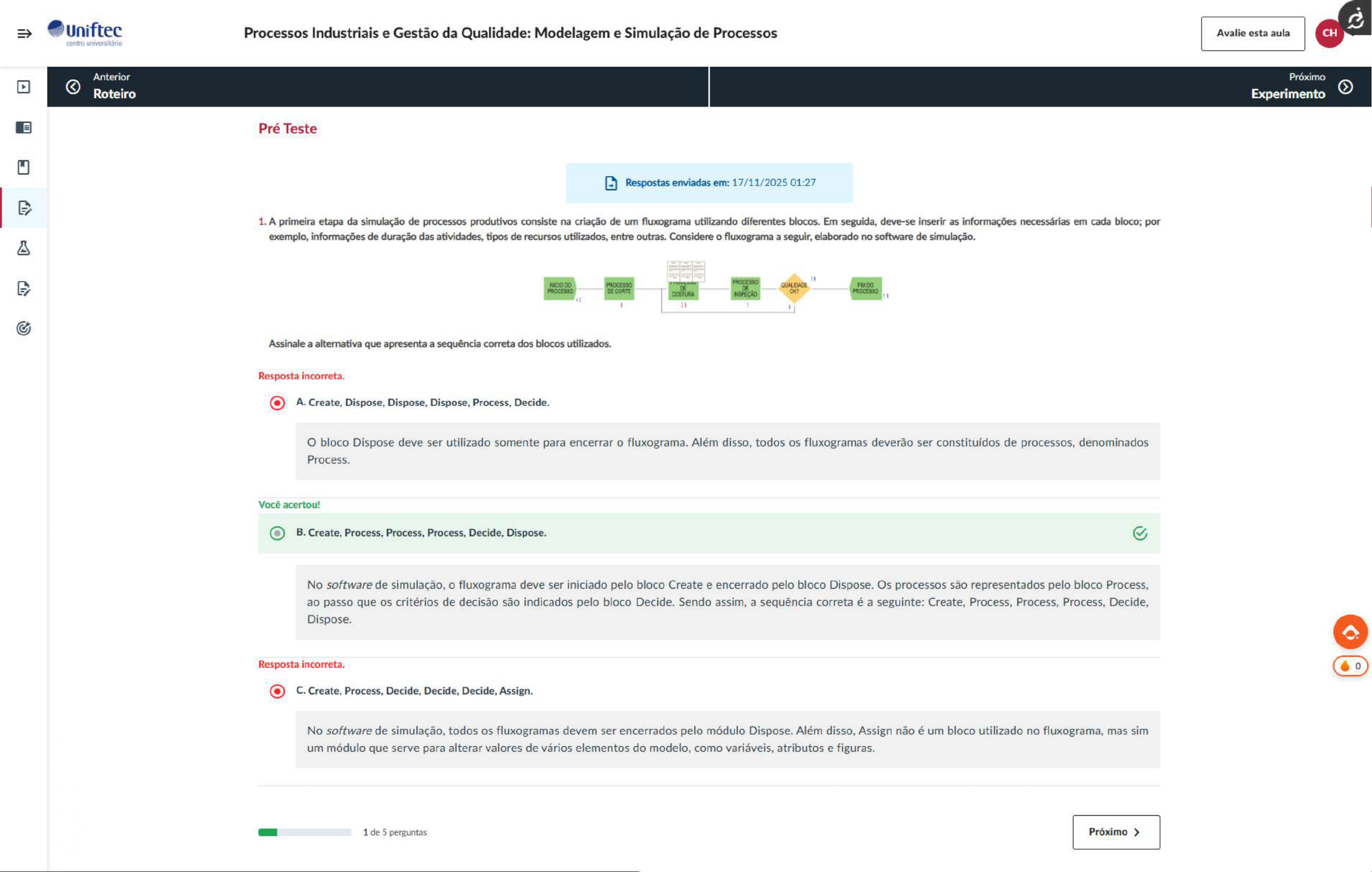The height and width of the screenshot is (872, 1372).
Task: Click the flame streak counter
Action: click(x=1350, y=666)
